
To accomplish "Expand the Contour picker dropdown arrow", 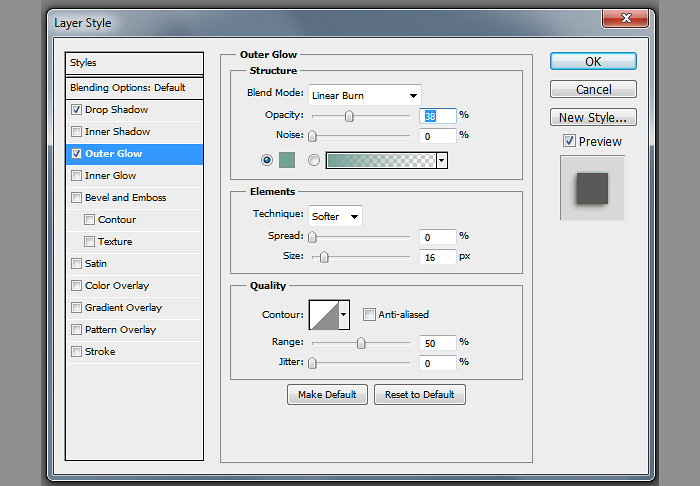I will point(344,315).
